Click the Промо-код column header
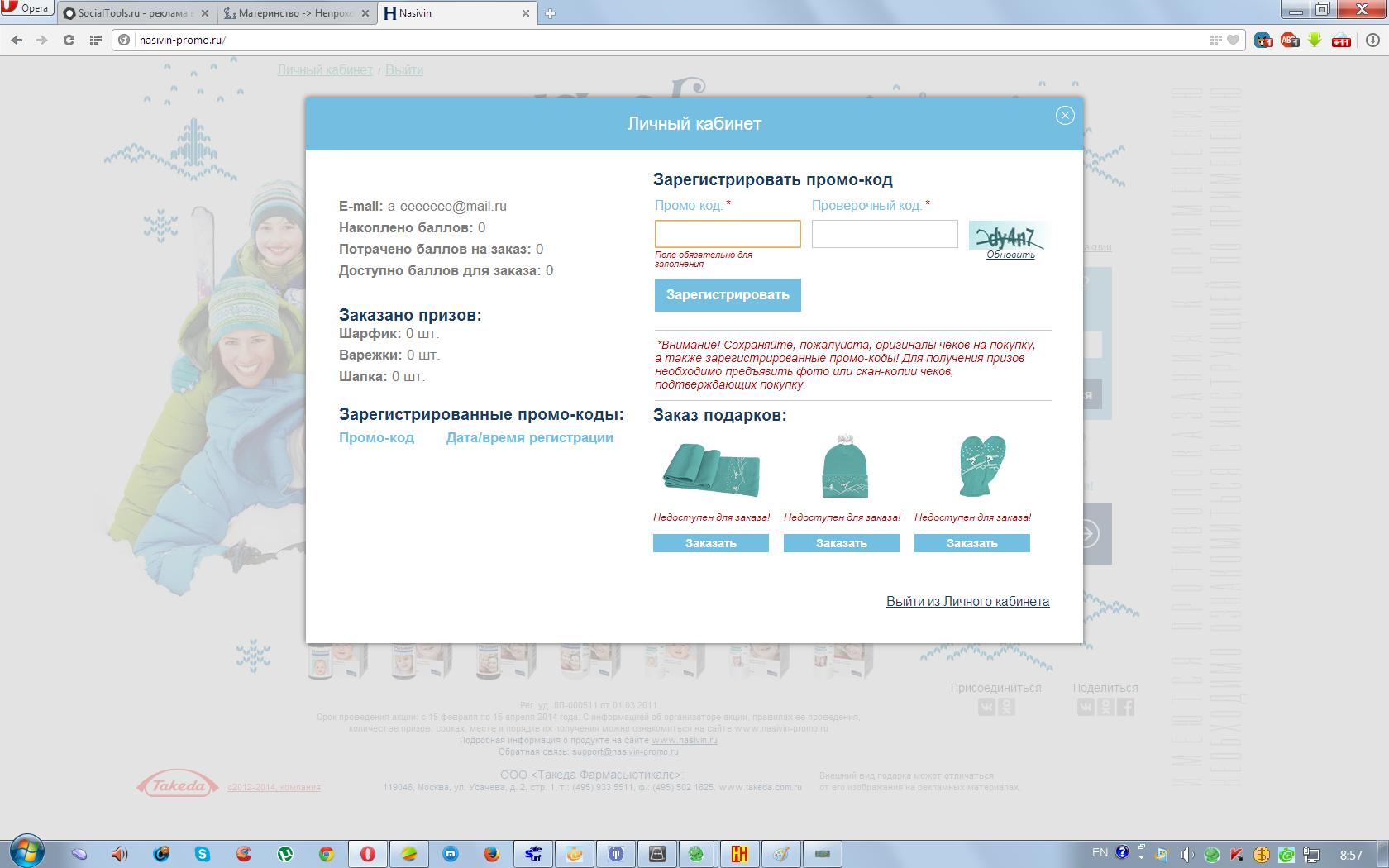Viewport: 1389px width, 868px height. click(x=376, y=438)
